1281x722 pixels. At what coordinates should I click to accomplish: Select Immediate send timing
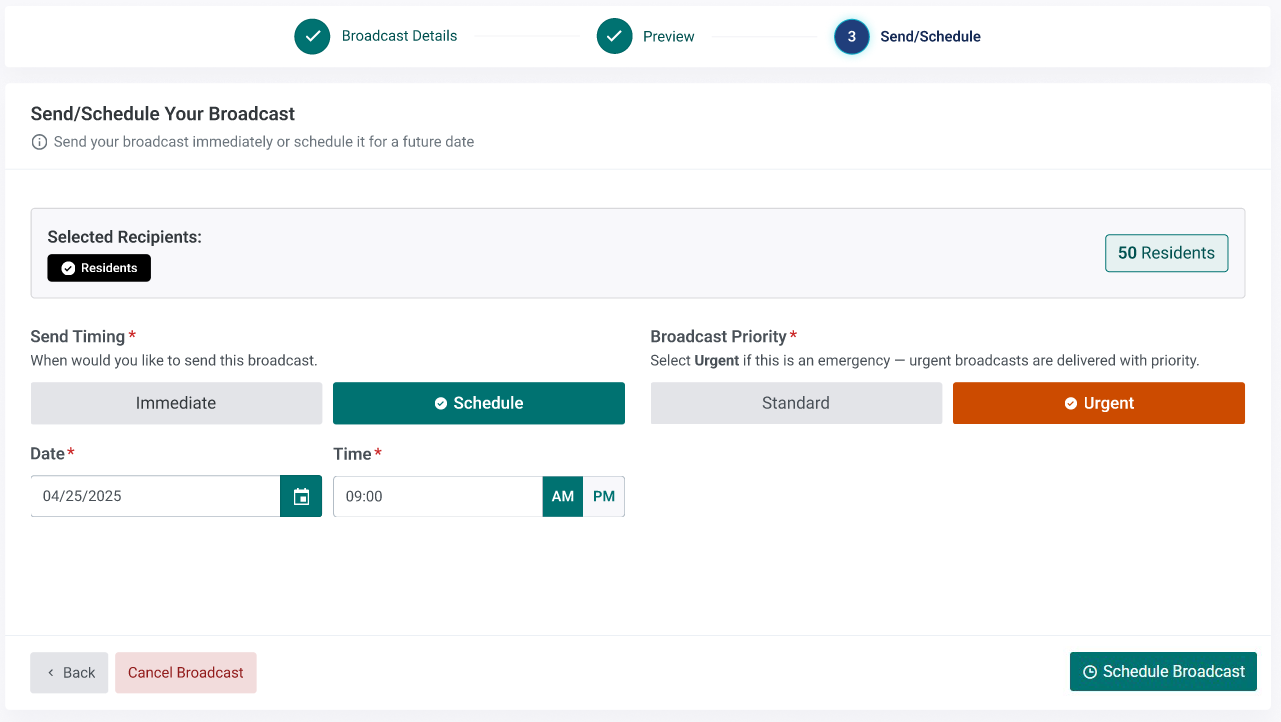176,403
